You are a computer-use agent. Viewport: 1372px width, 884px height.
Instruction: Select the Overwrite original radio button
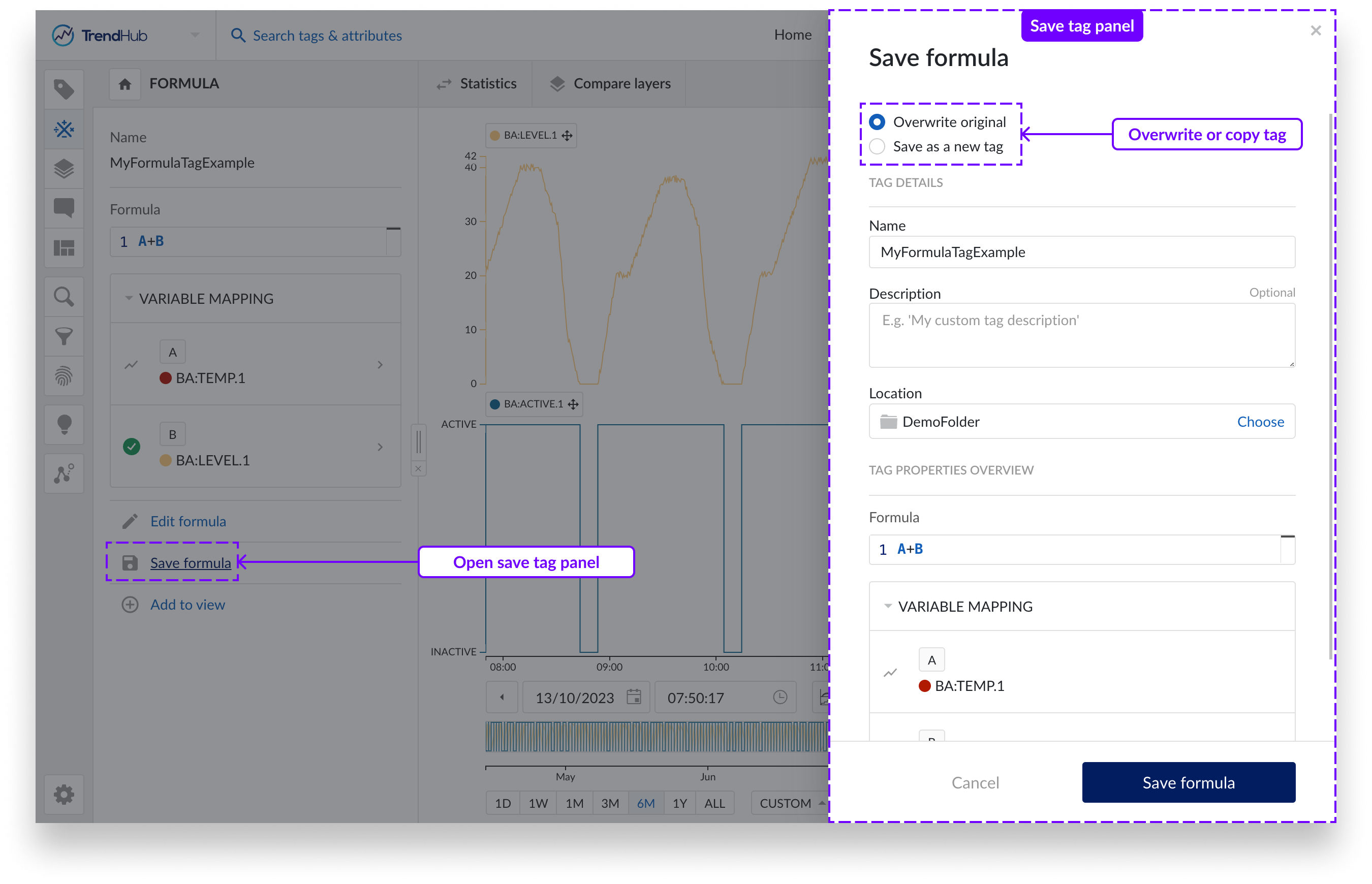point(877,122)
